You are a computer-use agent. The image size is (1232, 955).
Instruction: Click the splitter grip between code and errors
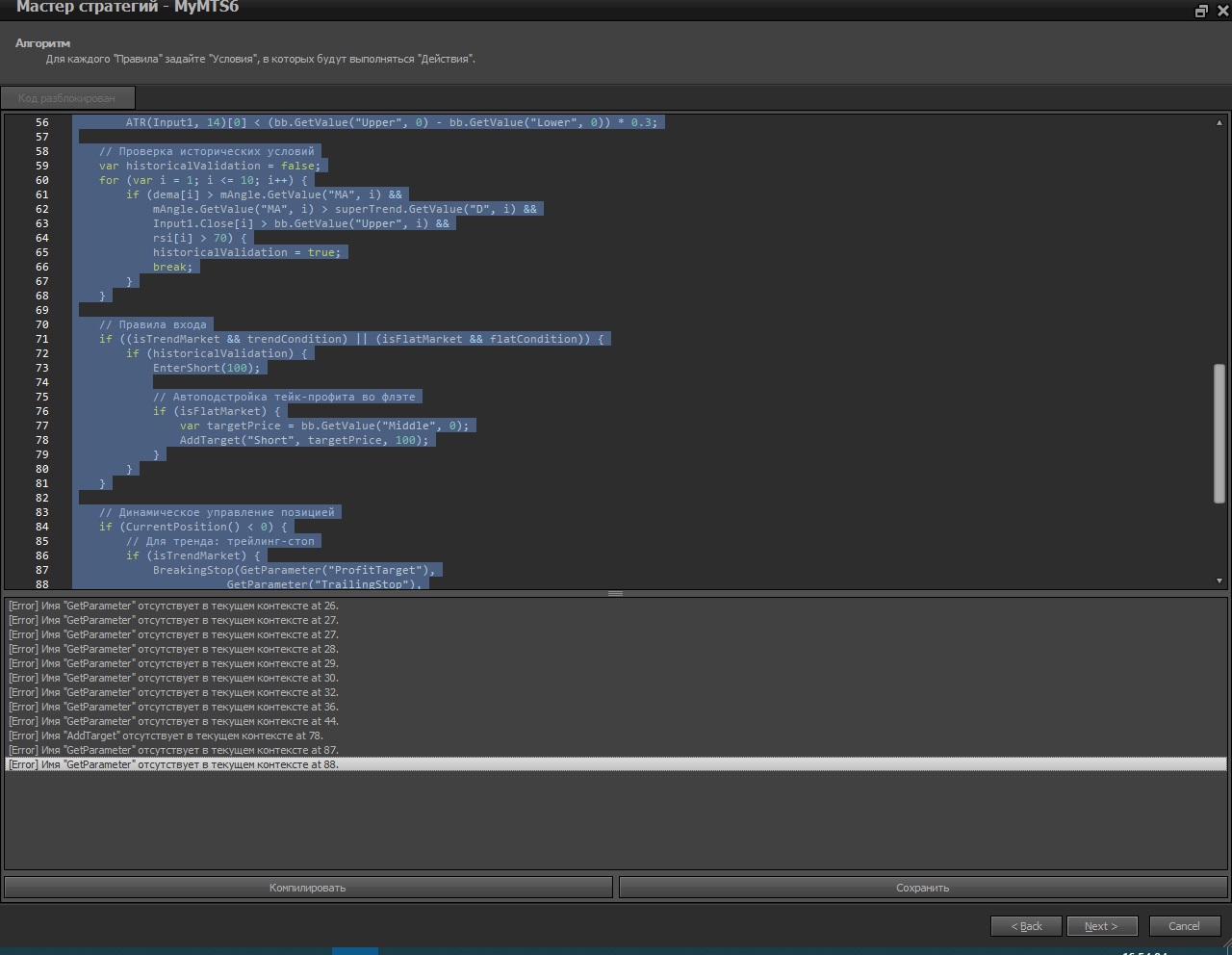[x=615, y=593]
